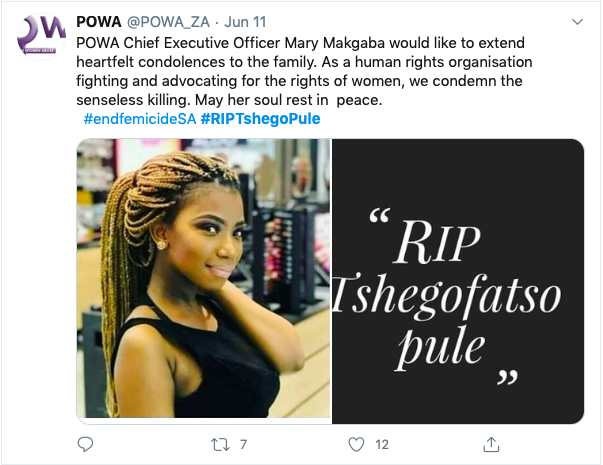Click the bold POWA display name
Viewport: 603px width, 465px height.
(x=99, y=22)
